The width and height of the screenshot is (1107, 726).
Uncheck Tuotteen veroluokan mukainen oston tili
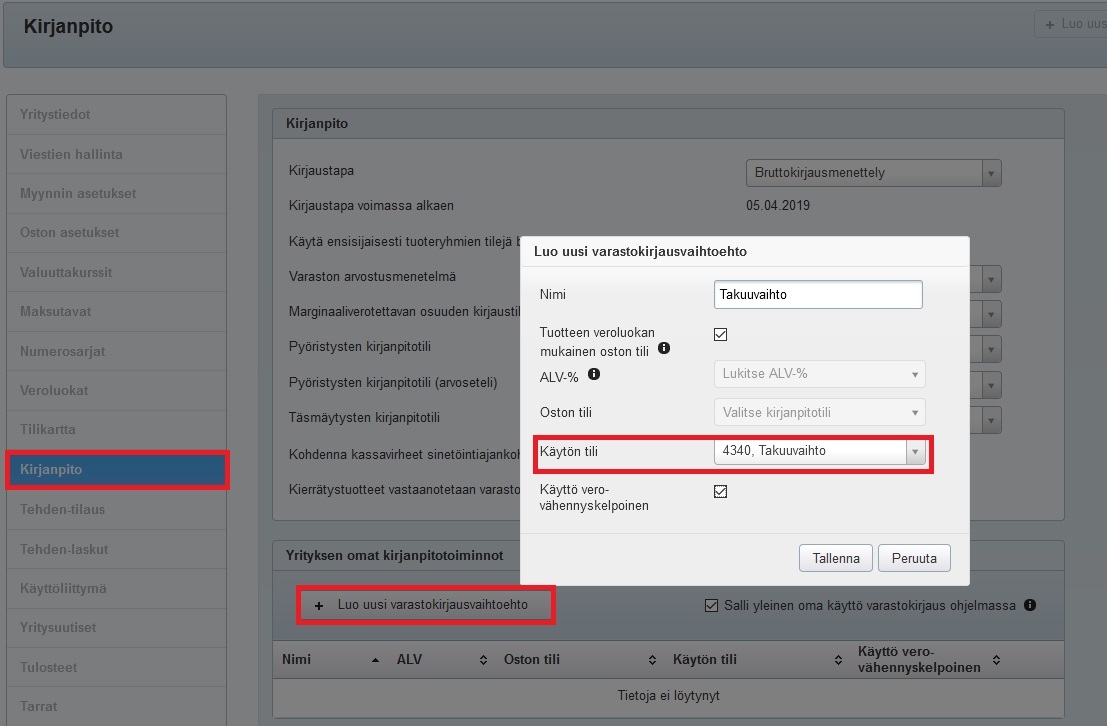(720, 334)
